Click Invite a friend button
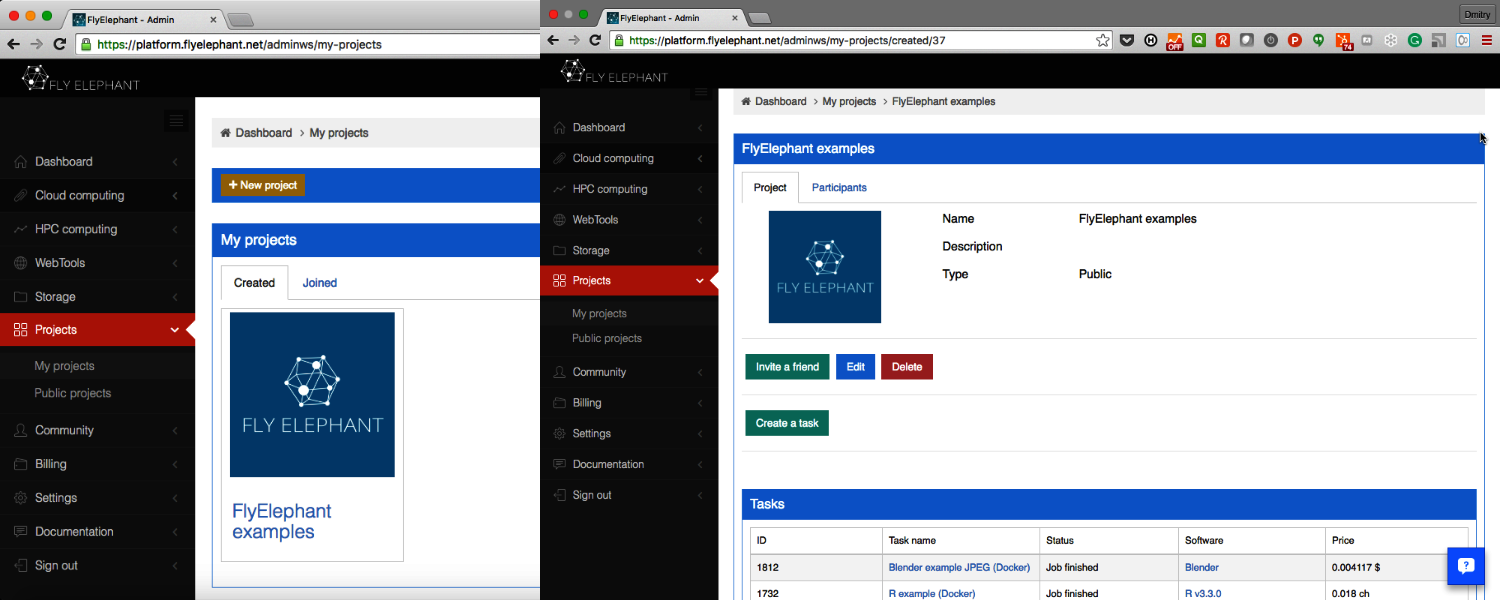This screenshot has height=600, width=1500. coord(787,367)
